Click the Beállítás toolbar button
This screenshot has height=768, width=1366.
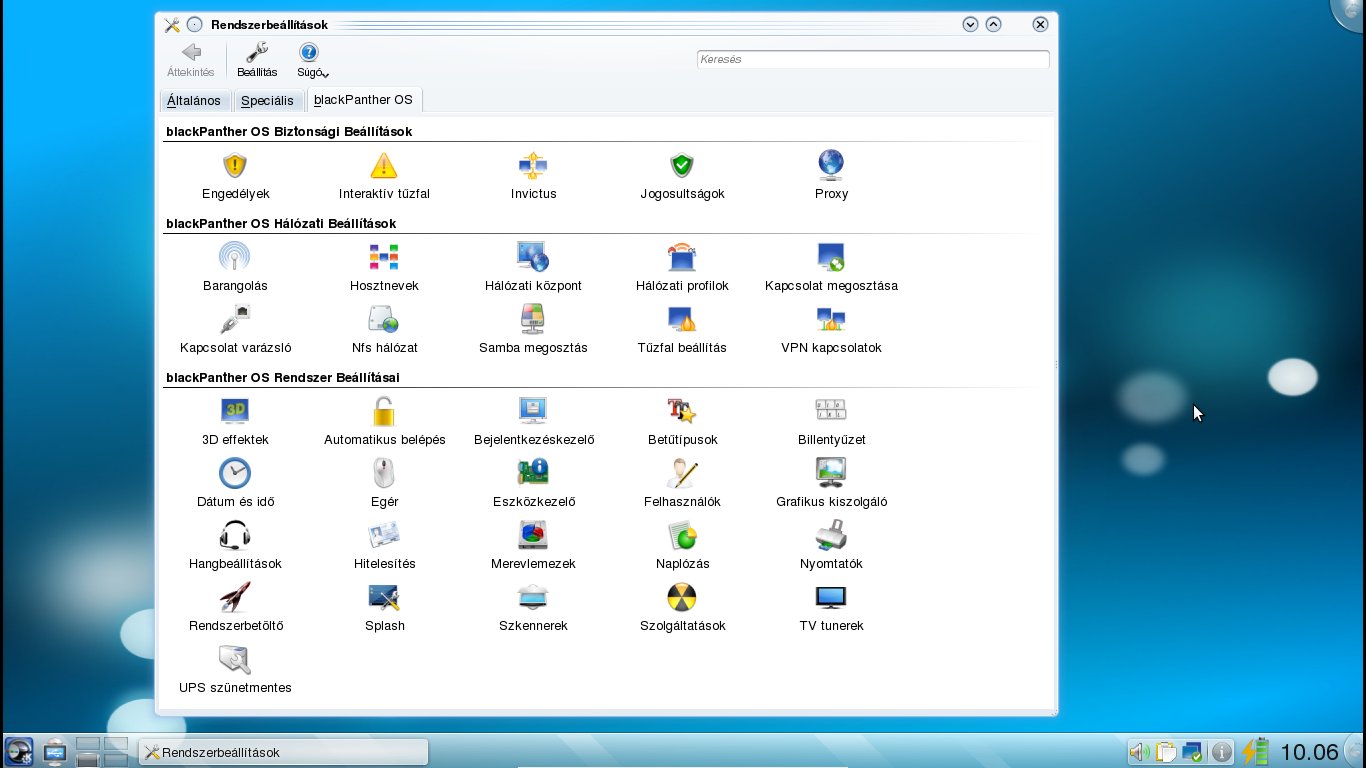pyautogui.click(x=257, y=60)
